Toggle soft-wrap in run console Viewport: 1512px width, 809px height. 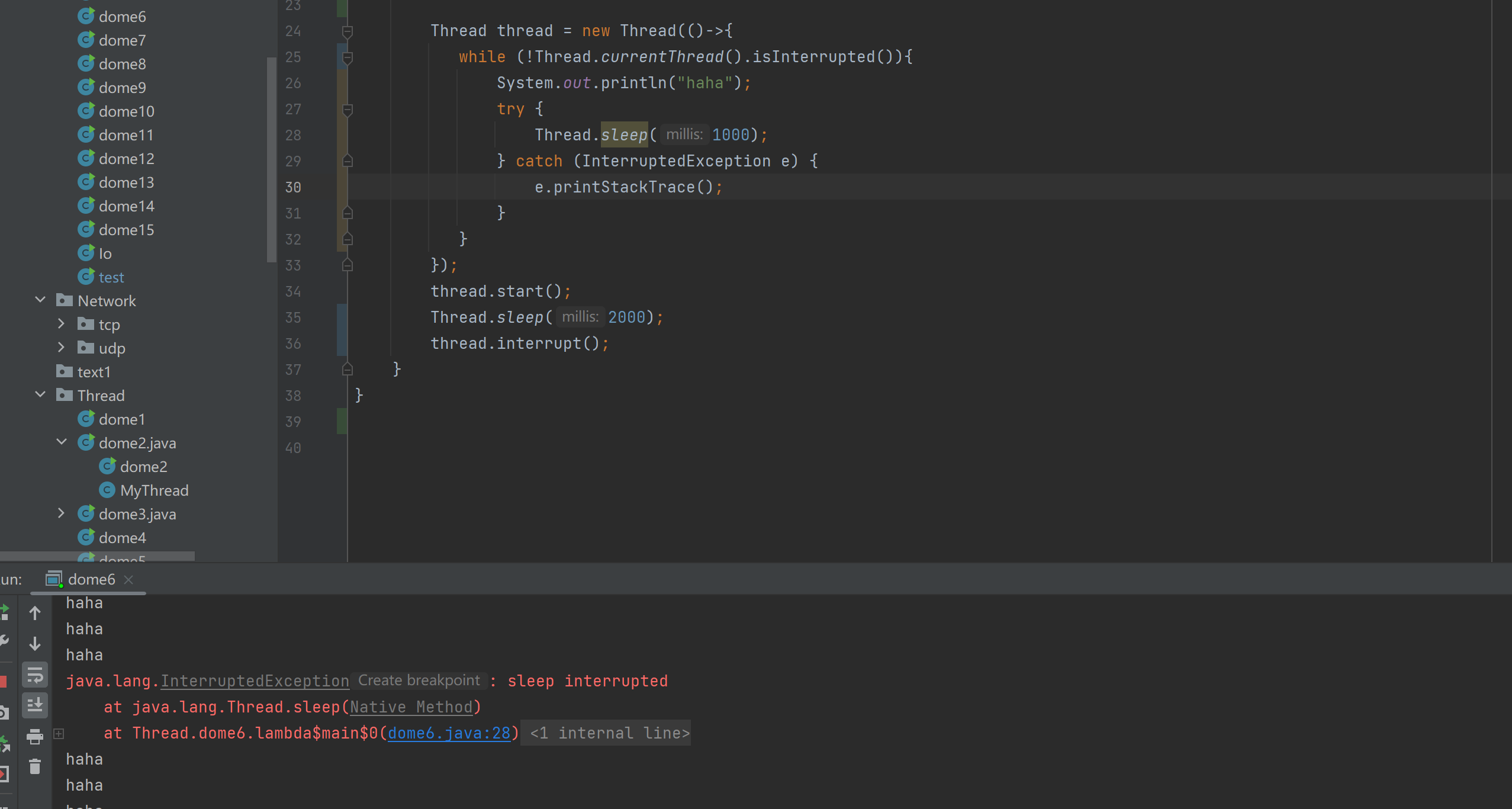pos(35,675)
